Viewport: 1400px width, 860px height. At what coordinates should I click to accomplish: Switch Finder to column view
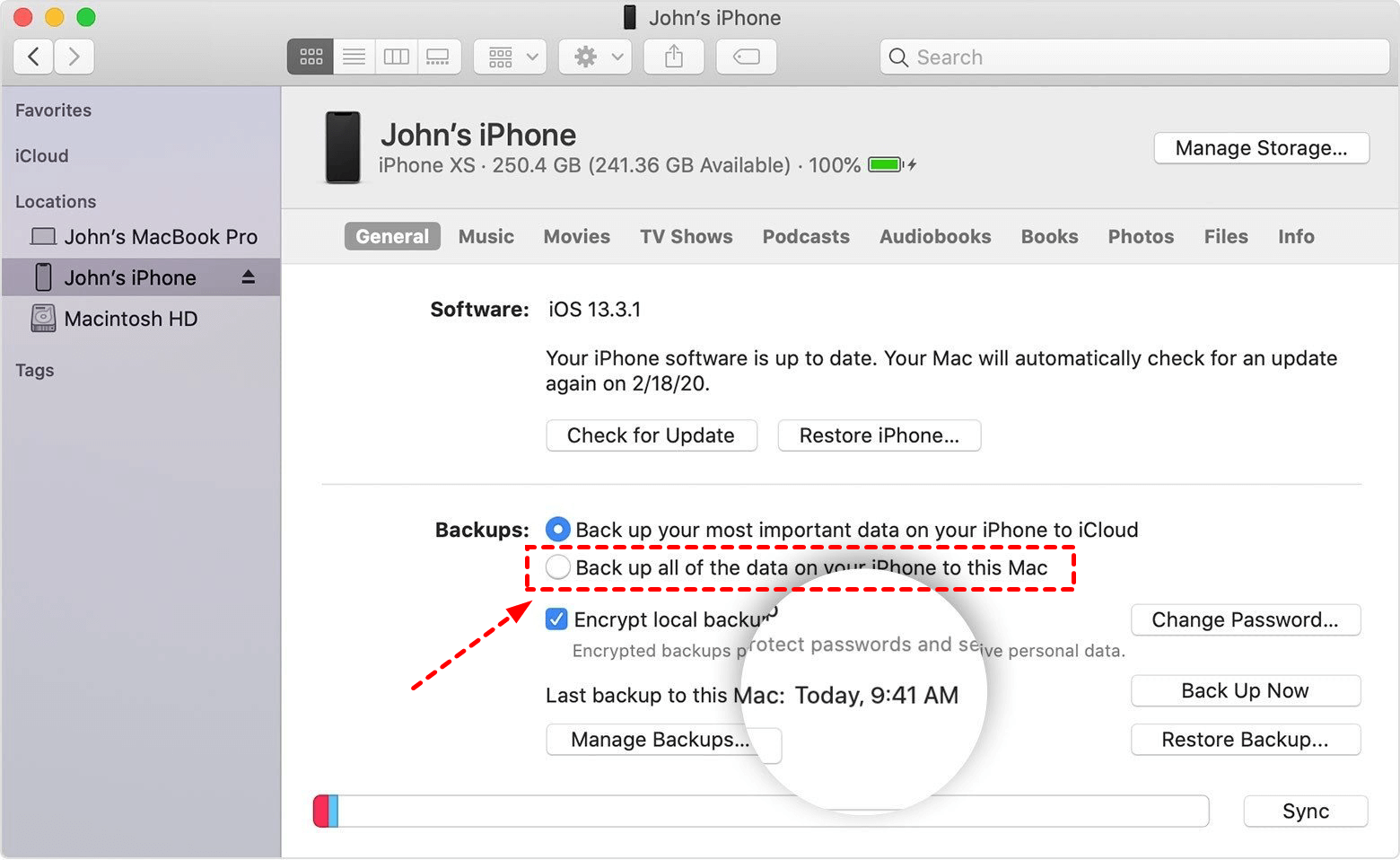[x=397, y=57]
